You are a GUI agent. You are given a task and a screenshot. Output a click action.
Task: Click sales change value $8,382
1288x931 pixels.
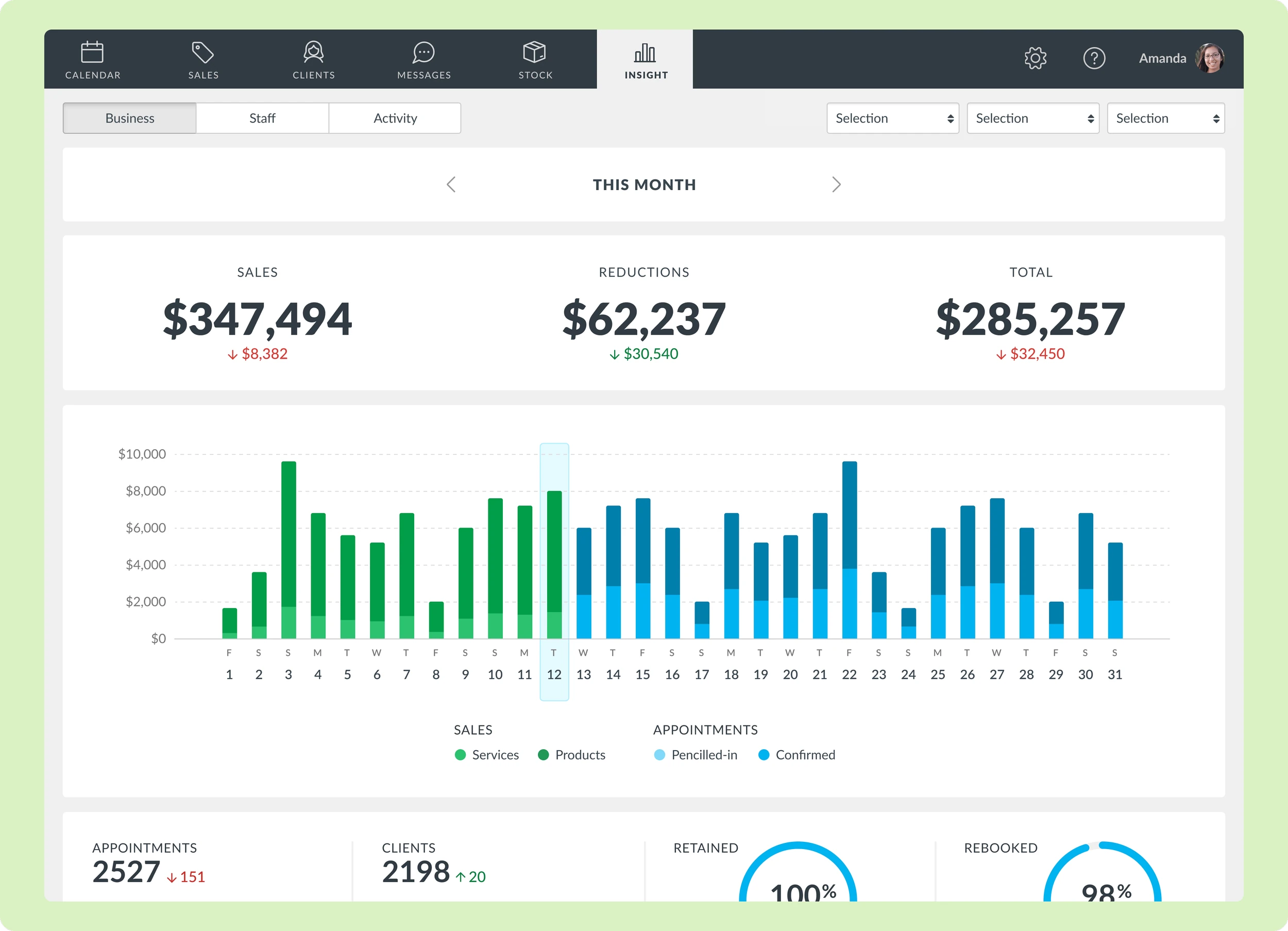point(264,354)
